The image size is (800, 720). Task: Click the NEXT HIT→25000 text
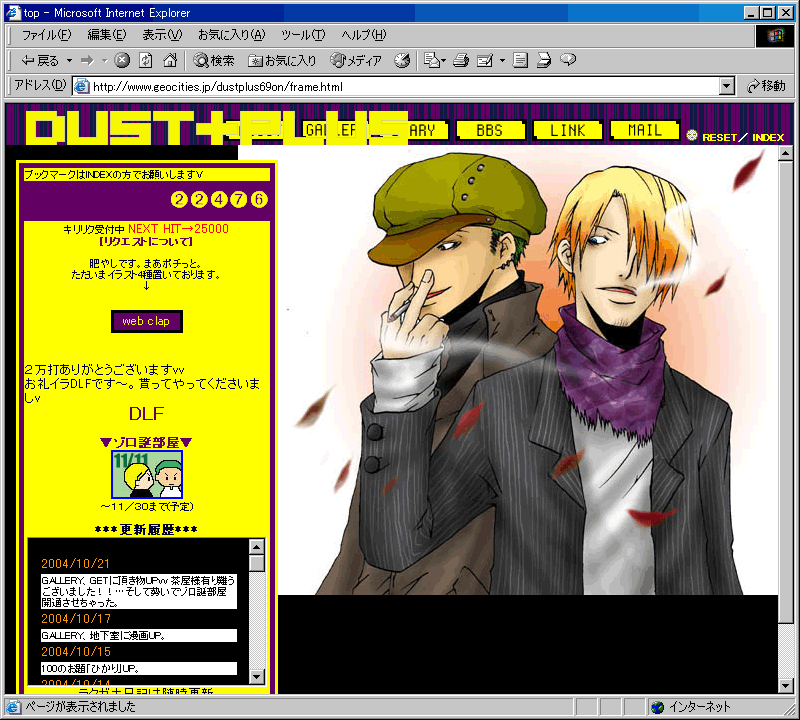178,229
